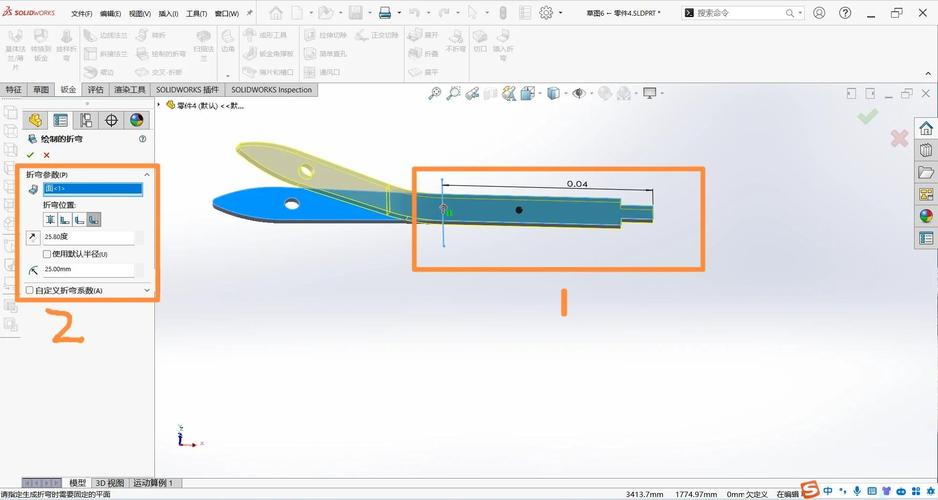
Task: Open the SOLIDWORKS help question icon
Action: coord(845,13)
